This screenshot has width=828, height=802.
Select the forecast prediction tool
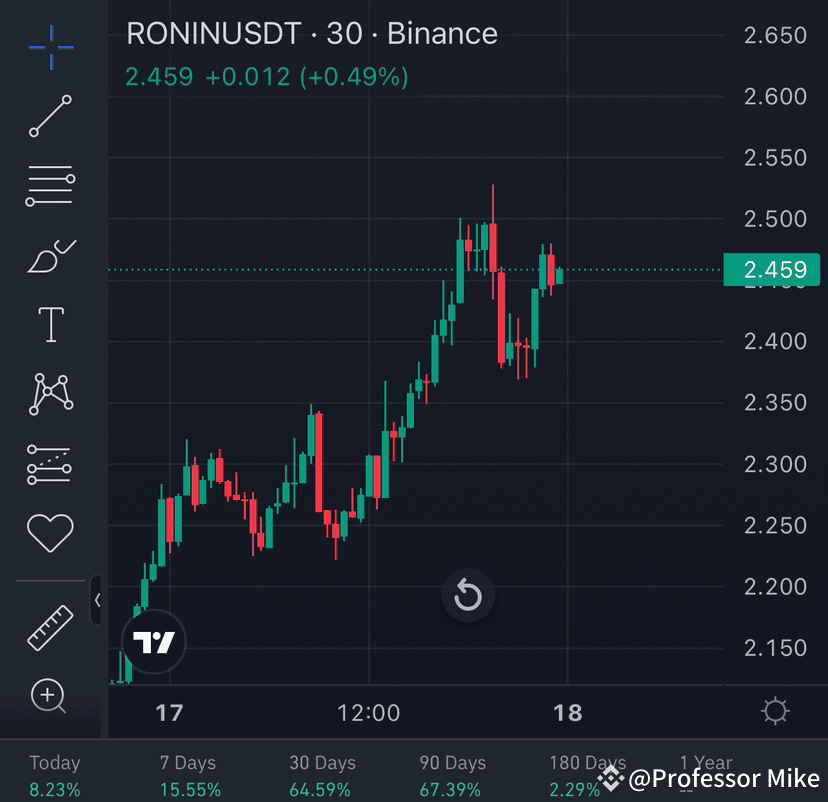coord(50,462)
